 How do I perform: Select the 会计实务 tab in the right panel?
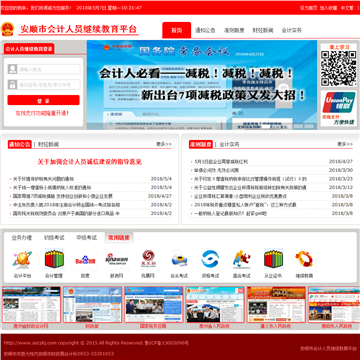(x=229, y=144)
